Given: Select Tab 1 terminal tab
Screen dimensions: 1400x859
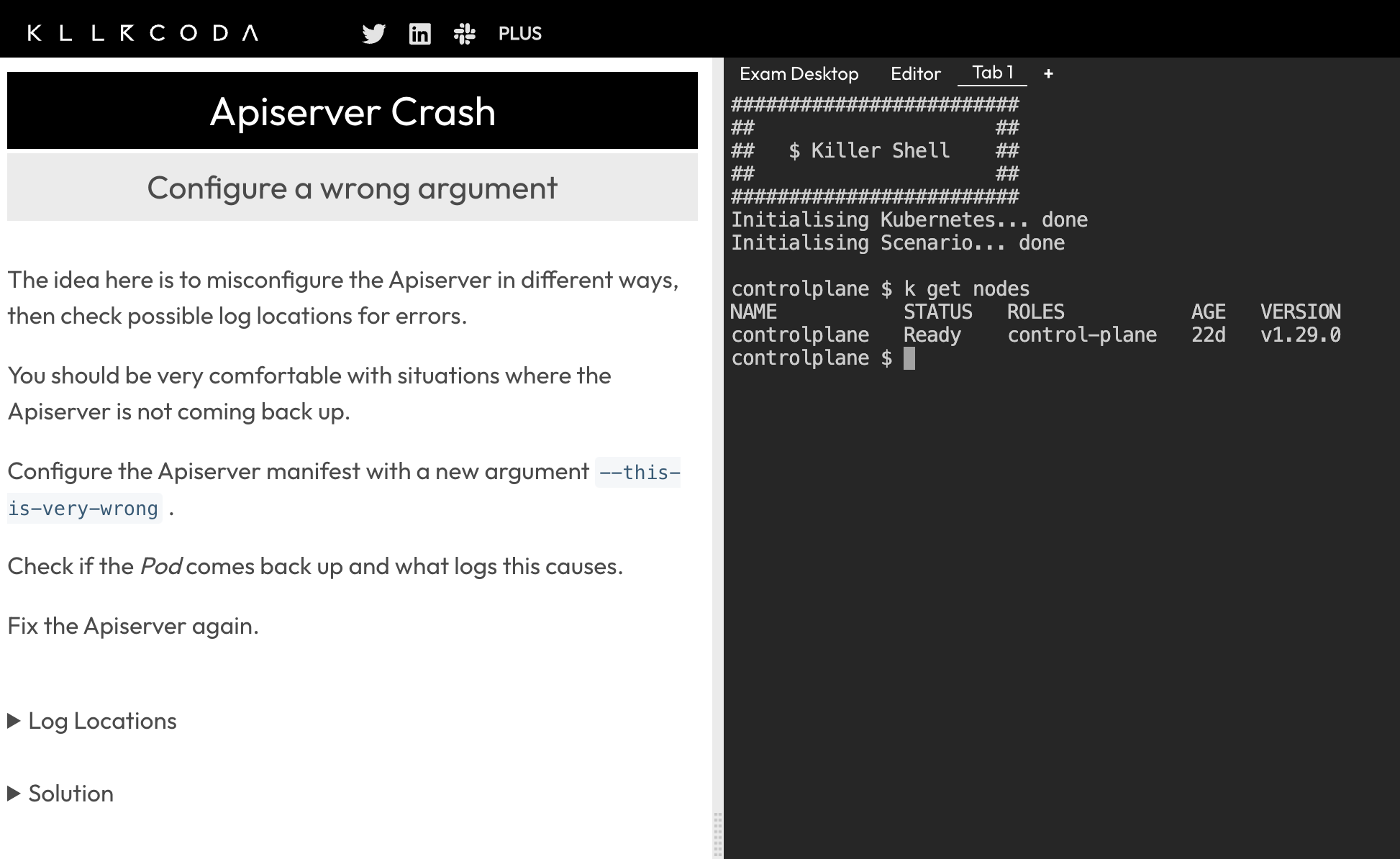Looking at the screenshot, I should pyautogui.click(x=992, y=73).
